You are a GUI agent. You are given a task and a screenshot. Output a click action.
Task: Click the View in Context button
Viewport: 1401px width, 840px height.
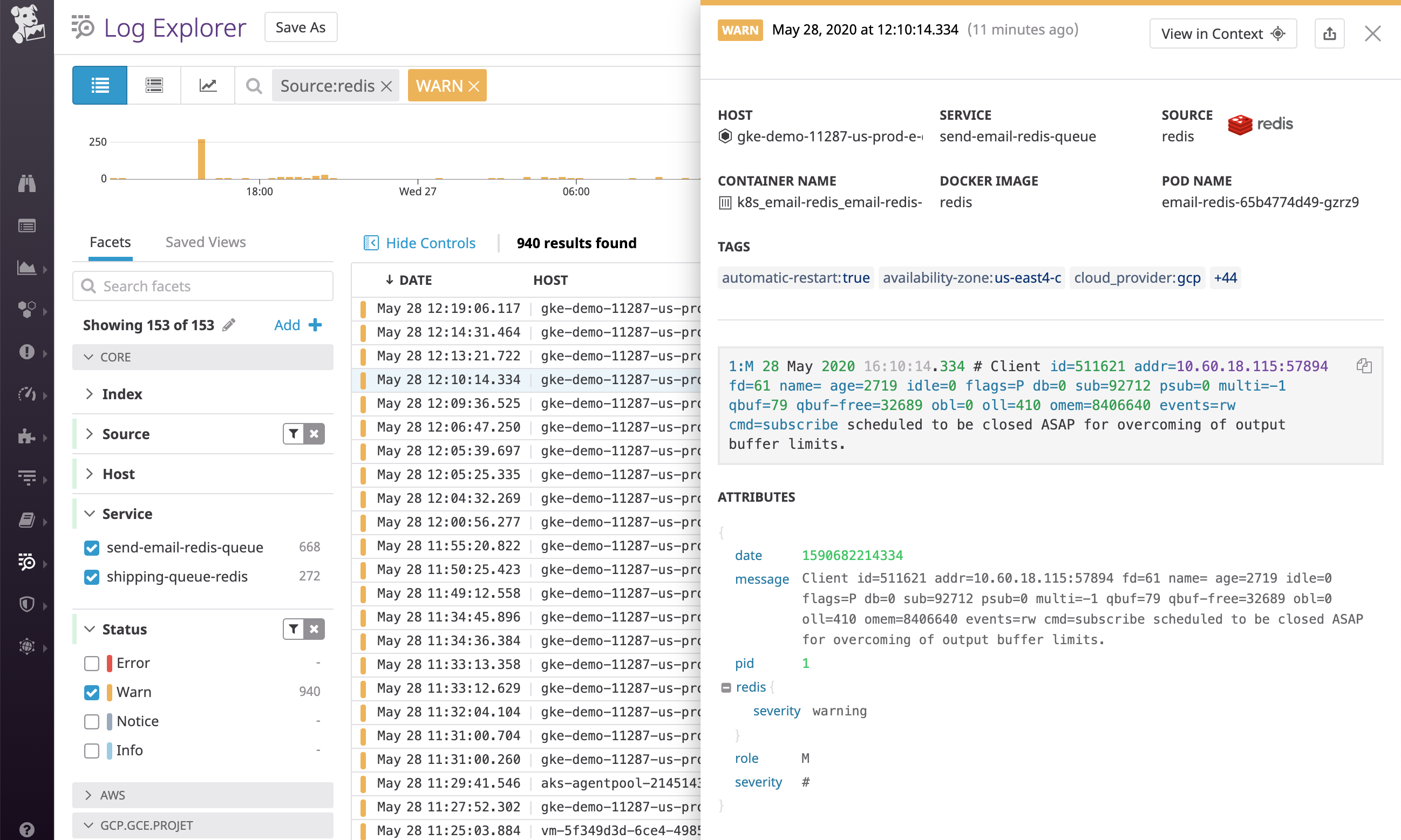point(1223,33)
